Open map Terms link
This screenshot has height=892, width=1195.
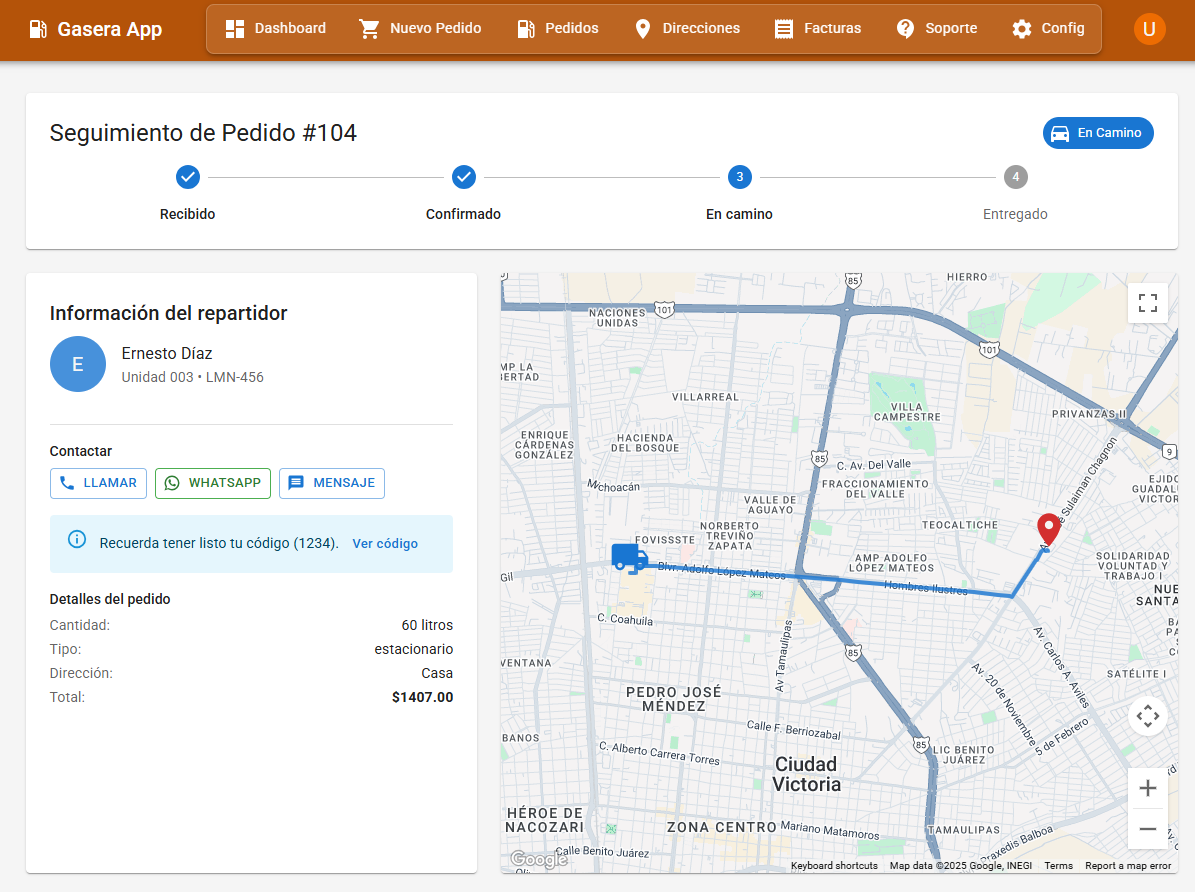coord(1059,865)
